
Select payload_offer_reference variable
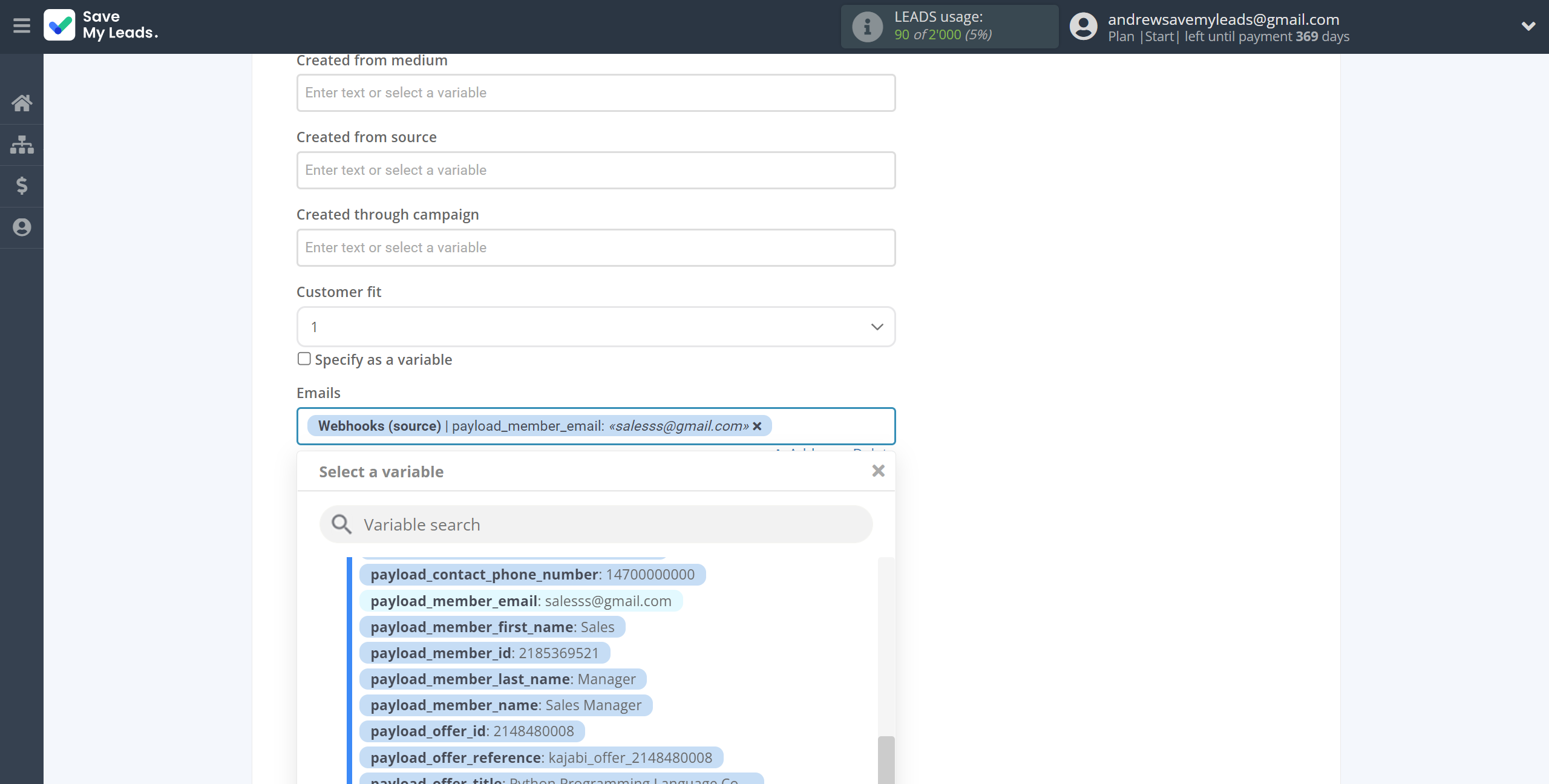pyautogui.click(x=542, y=758)
